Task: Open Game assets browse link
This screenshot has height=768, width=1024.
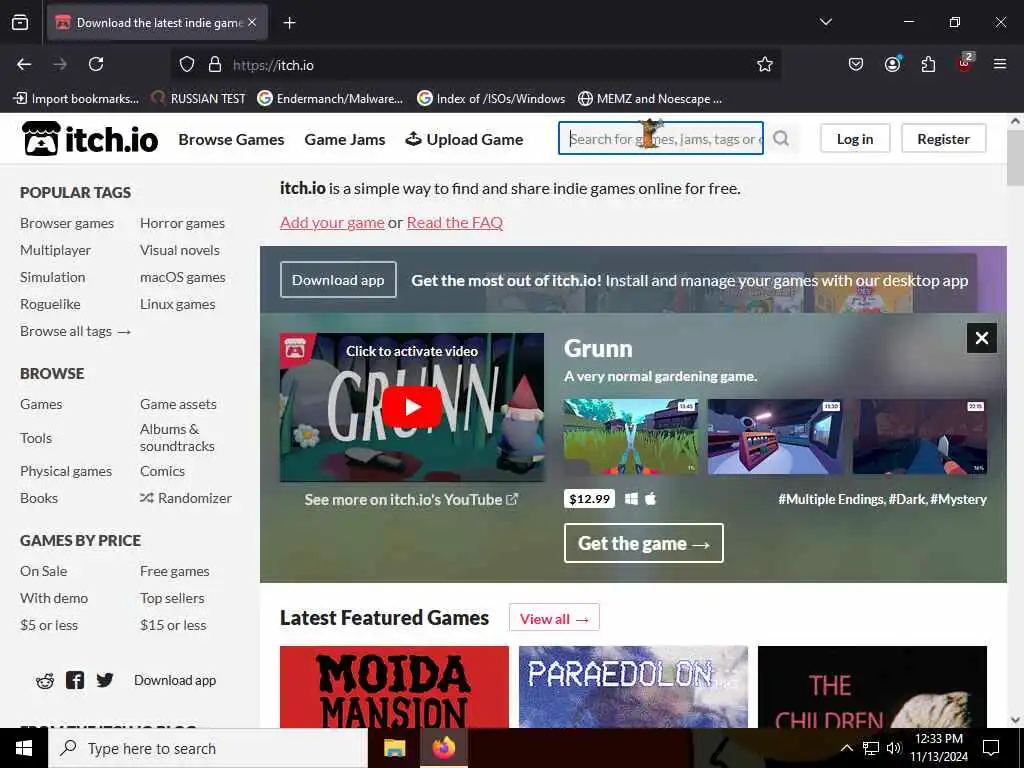Action: coord(178,404)
